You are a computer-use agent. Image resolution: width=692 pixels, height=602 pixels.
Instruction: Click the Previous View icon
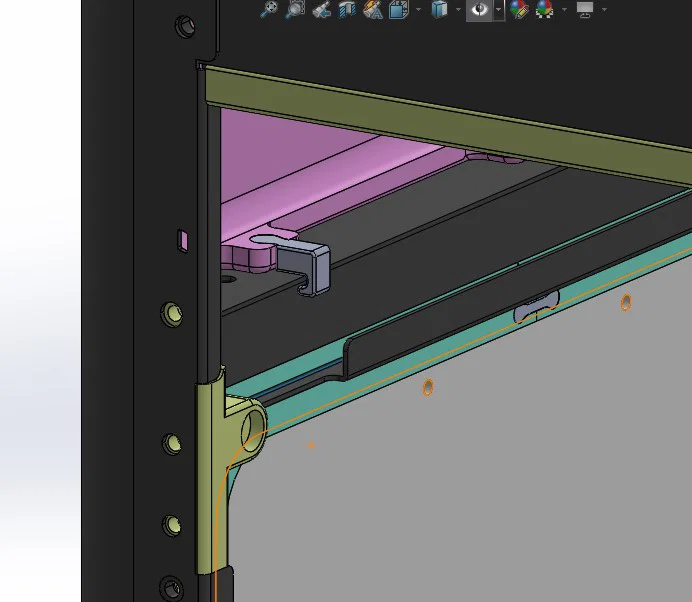click(x=322, y=9)
